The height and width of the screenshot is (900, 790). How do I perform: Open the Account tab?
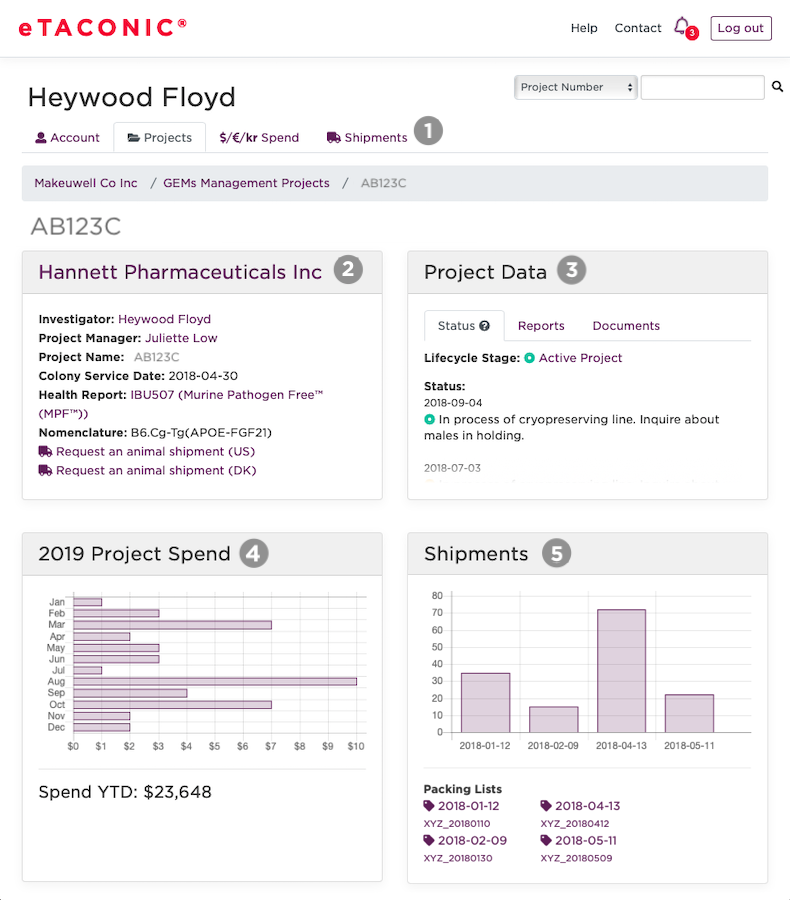(67, 138)
